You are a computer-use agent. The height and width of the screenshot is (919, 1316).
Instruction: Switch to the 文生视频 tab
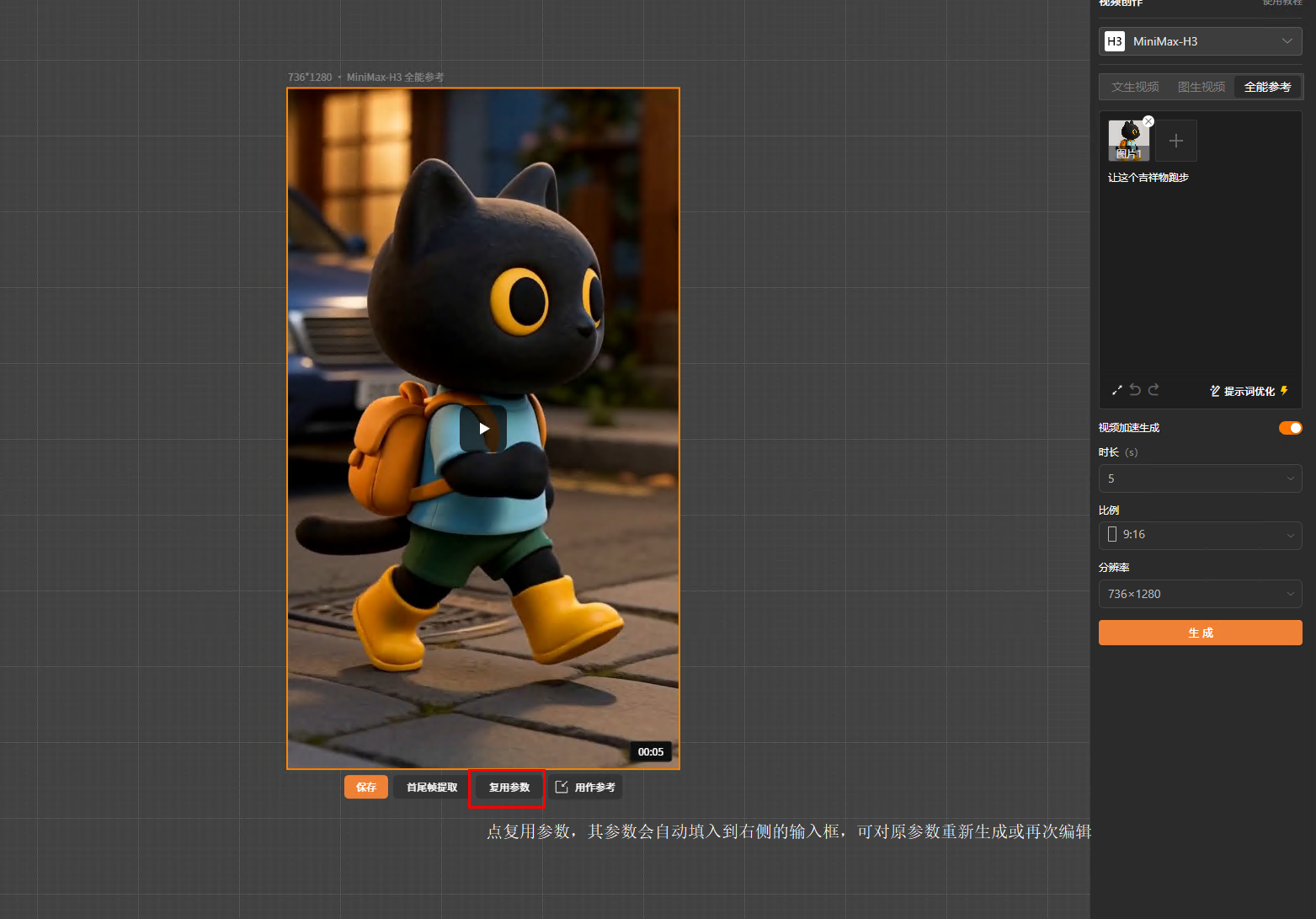(1135, 87)
